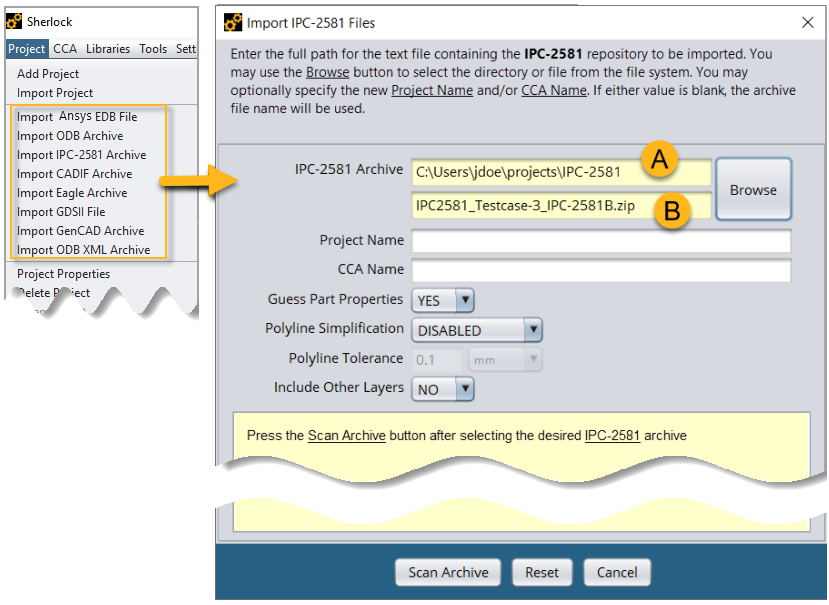The image size is (829, 605).
Task: Click the Browse button
Action: click(x=753, y=189)
